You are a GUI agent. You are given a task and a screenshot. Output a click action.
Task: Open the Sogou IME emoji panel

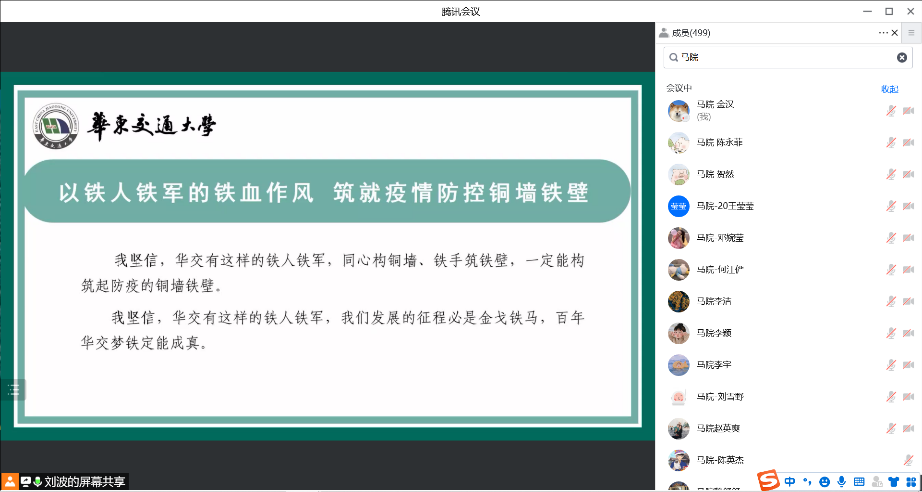tap(825, 481)
